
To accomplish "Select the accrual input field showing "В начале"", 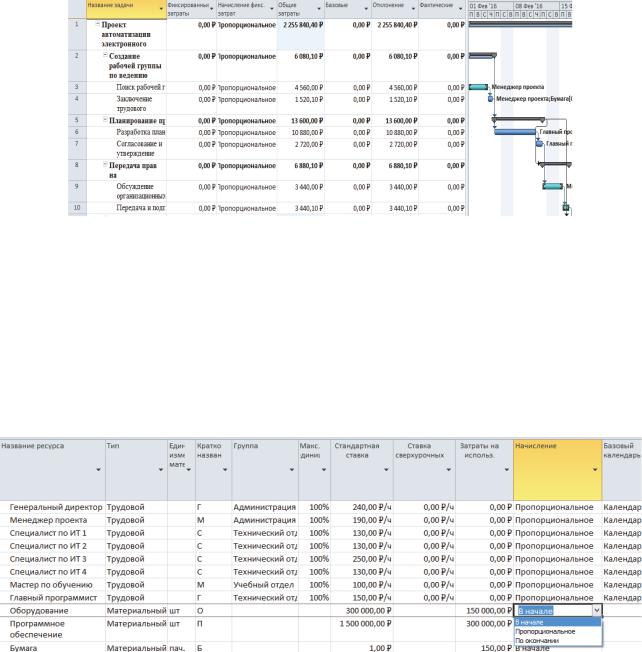I will click(553, 610).
